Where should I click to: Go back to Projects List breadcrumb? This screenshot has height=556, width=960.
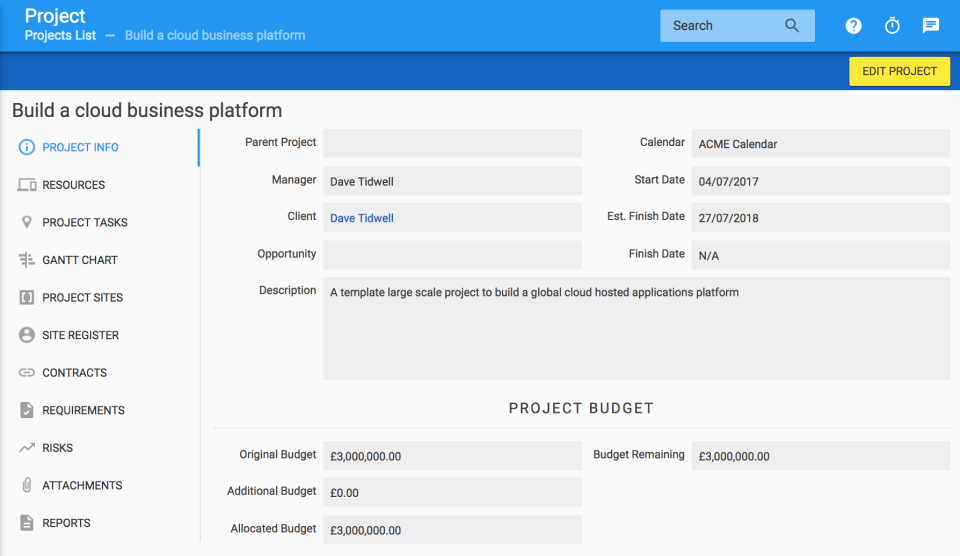point(60,35)
